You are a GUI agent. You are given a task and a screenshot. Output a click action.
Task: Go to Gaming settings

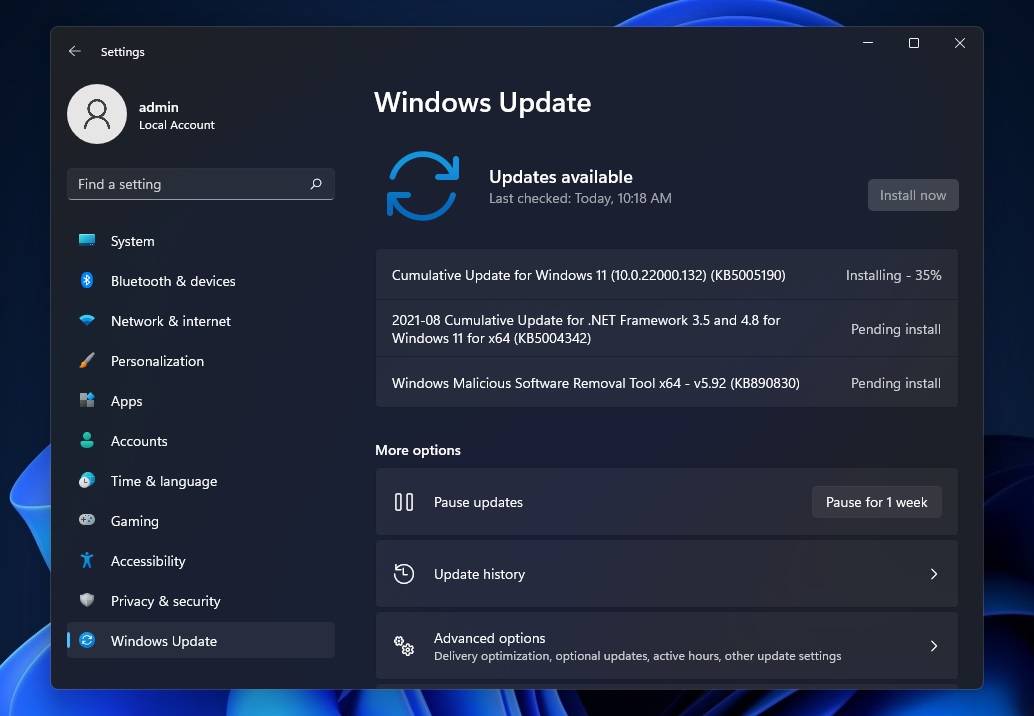200,521
